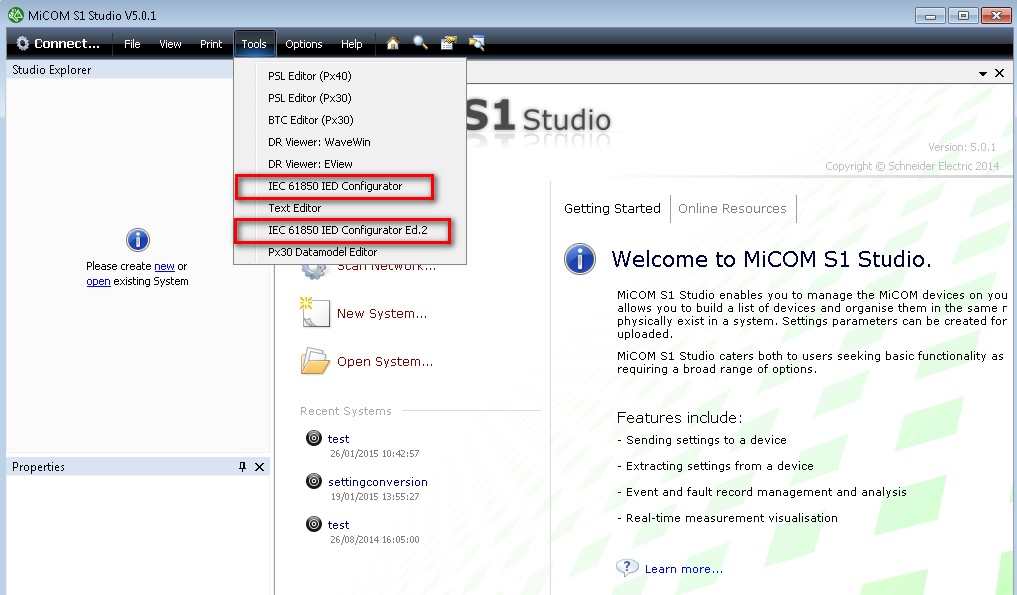Screen dimensions: 1017x595
Task: Click the Learn more... link
Action: pos(684,569)
